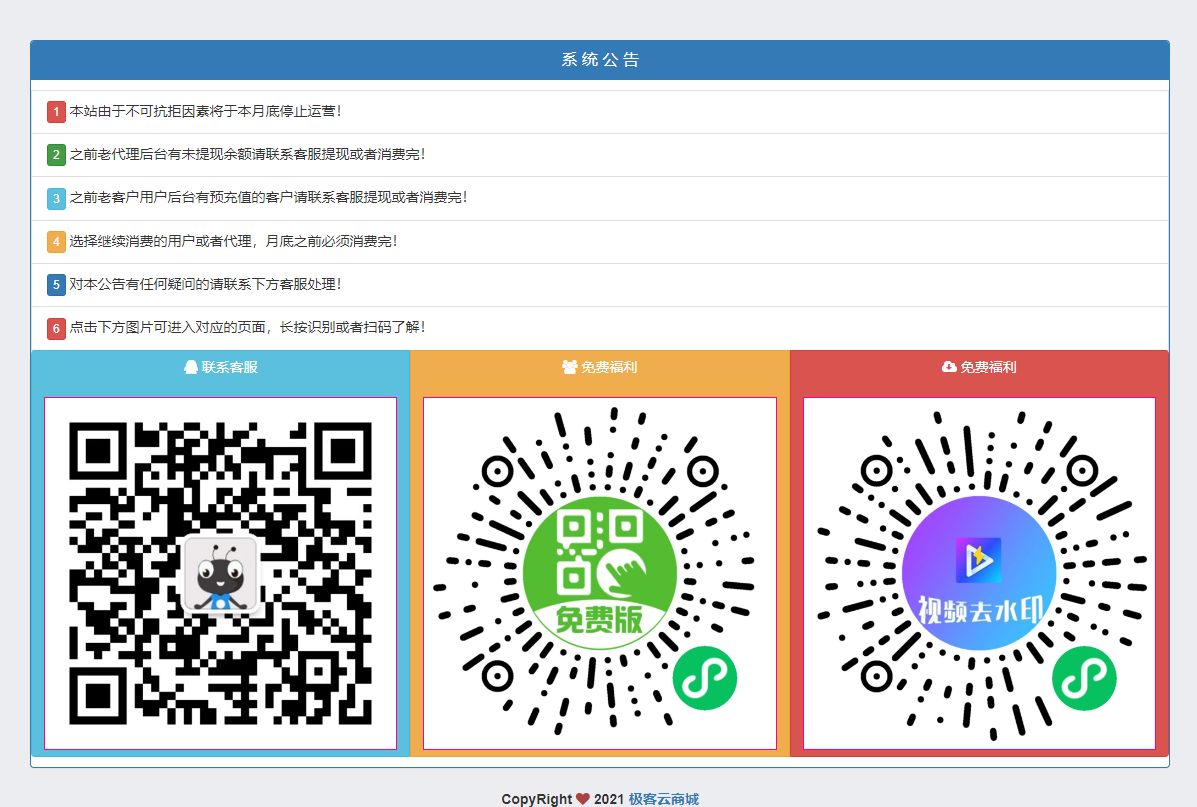The image size is (1197, 807).
Task: Click the ant mascot logo in the QR code
Action: tap(221, 574)
